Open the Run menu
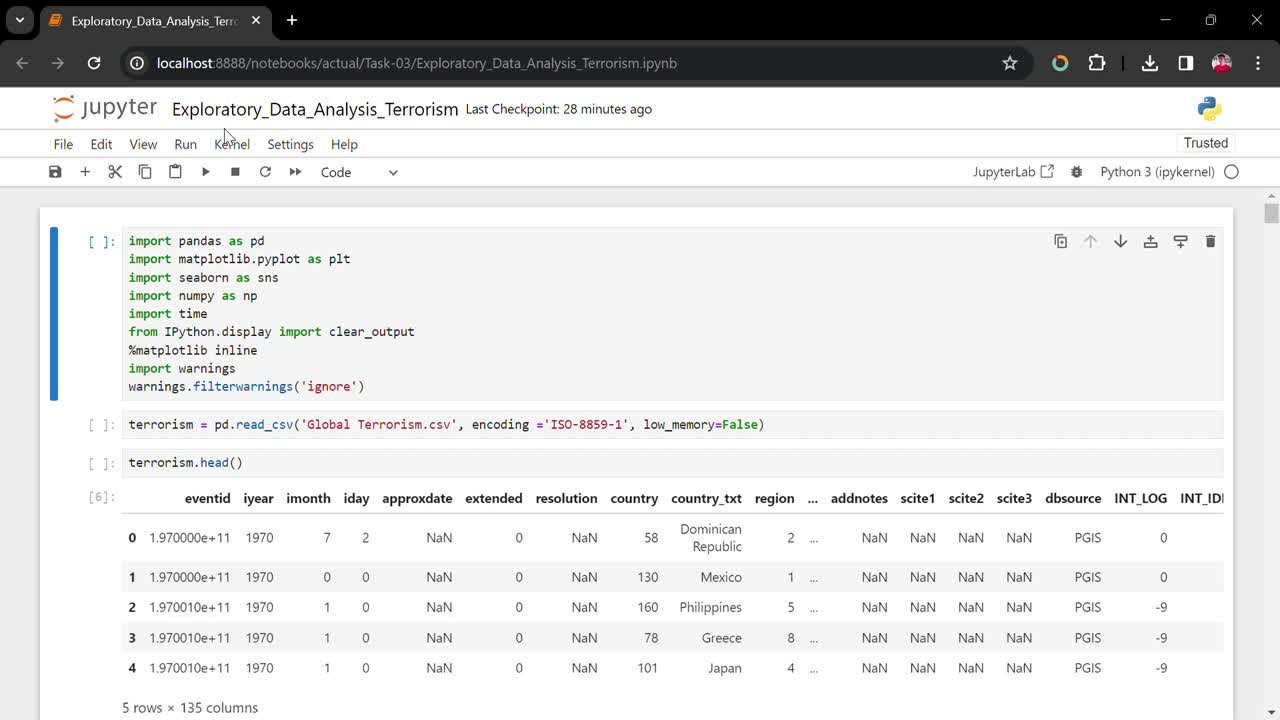The height and width of the screenshot is (720, 1280). tap(185, 144)
